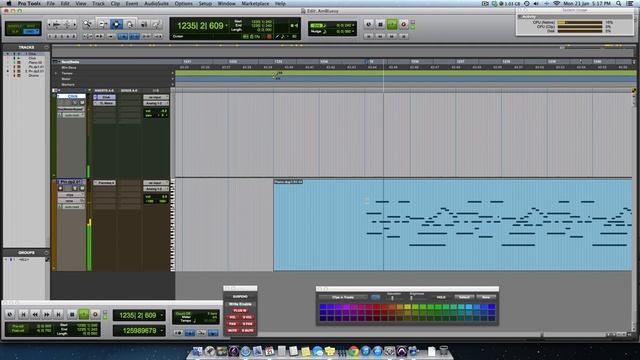Toggle PAN write enable in Automation window
Viewport: 640px width, 360px height.
pos(233,324)
